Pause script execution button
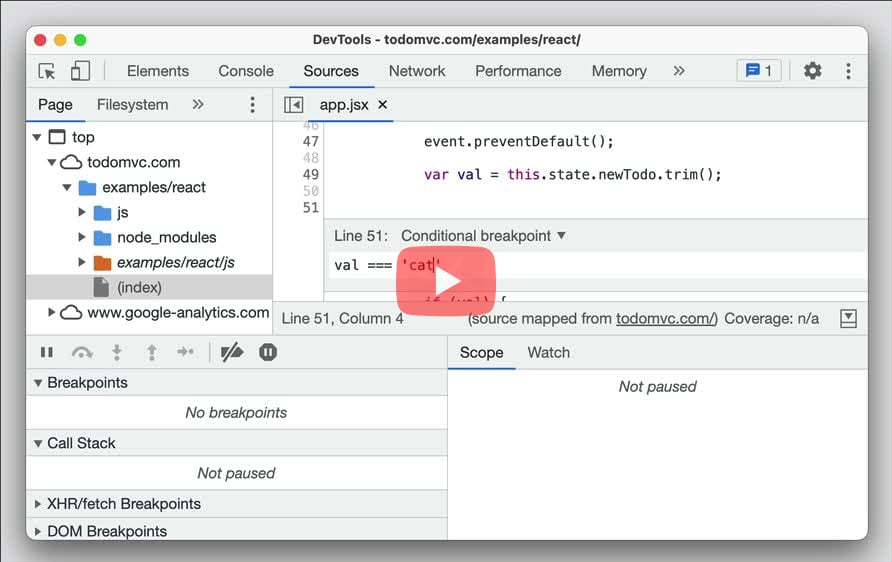Image resolution: width=892 pixels, height=562 pixels. [47, 353]
